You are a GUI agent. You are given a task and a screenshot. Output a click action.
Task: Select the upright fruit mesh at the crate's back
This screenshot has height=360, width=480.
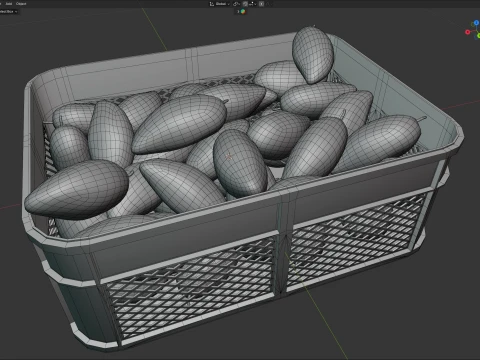click(313, 55)
